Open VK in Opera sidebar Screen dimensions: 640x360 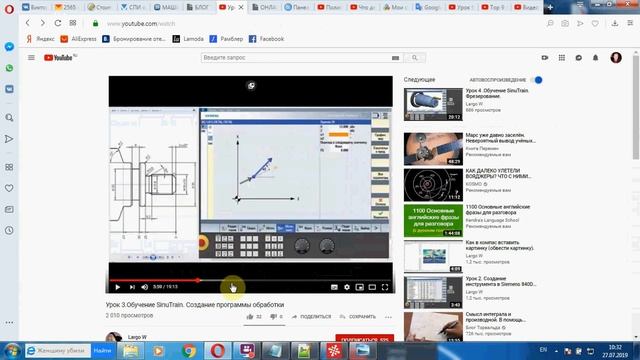9,89
